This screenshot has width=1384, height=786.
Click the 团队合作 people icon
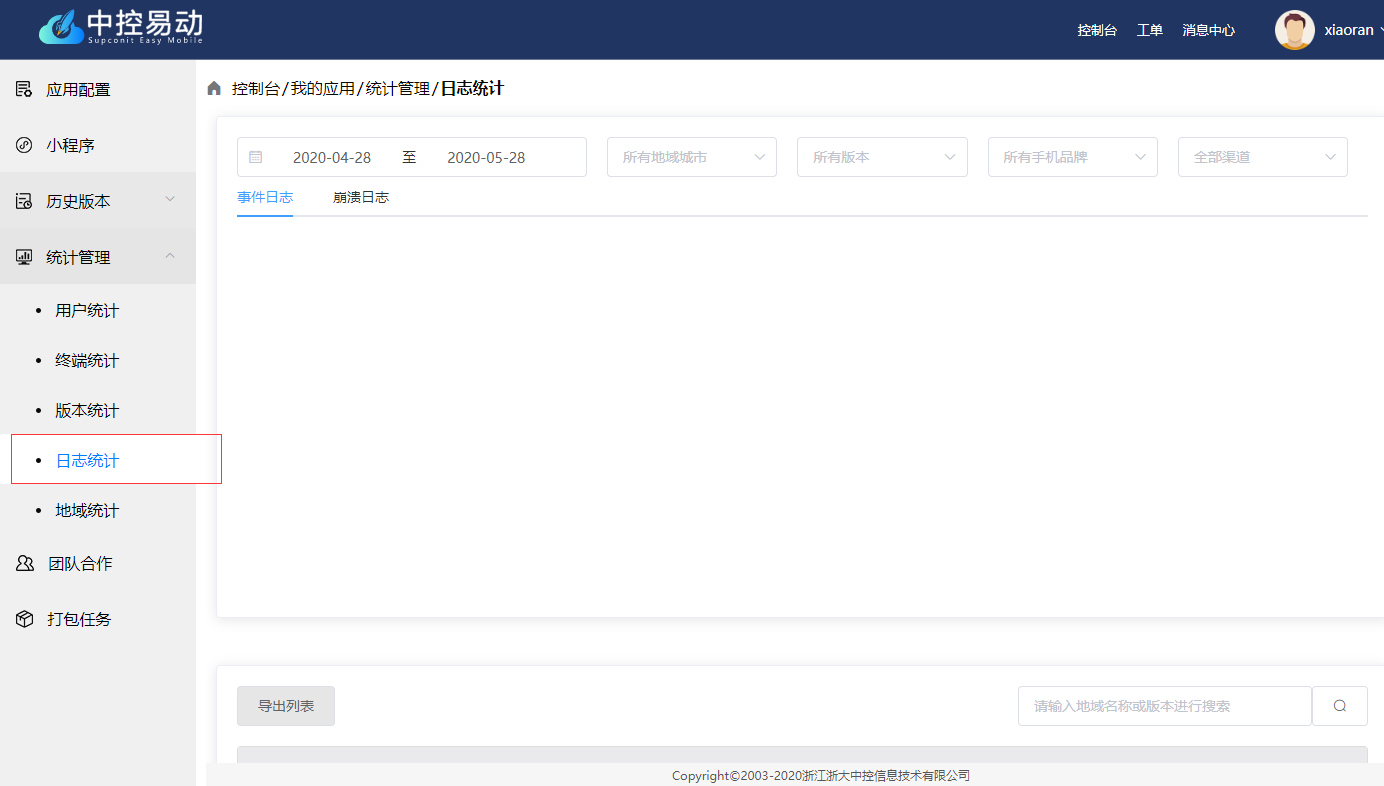pyautogui.click(x=25, y=563)
